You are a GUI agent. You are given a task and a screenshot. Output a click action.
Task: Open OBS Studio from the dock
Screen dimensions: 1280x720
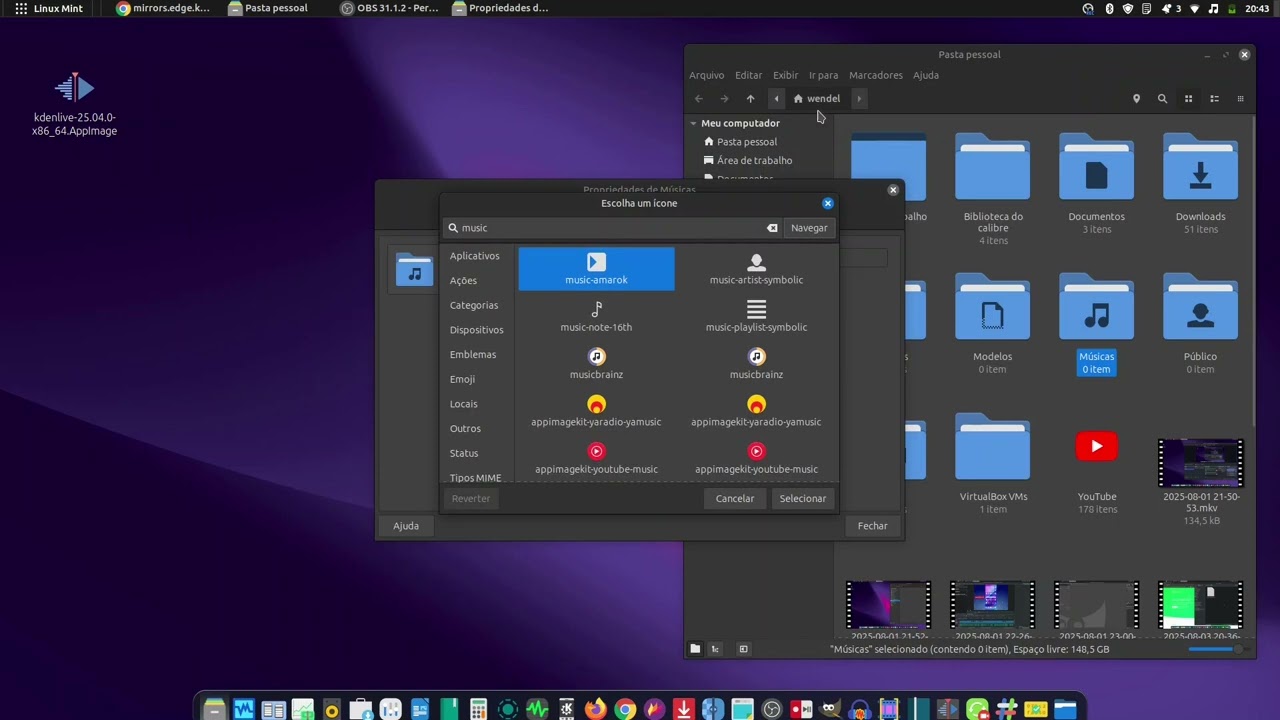click(772, 710)
